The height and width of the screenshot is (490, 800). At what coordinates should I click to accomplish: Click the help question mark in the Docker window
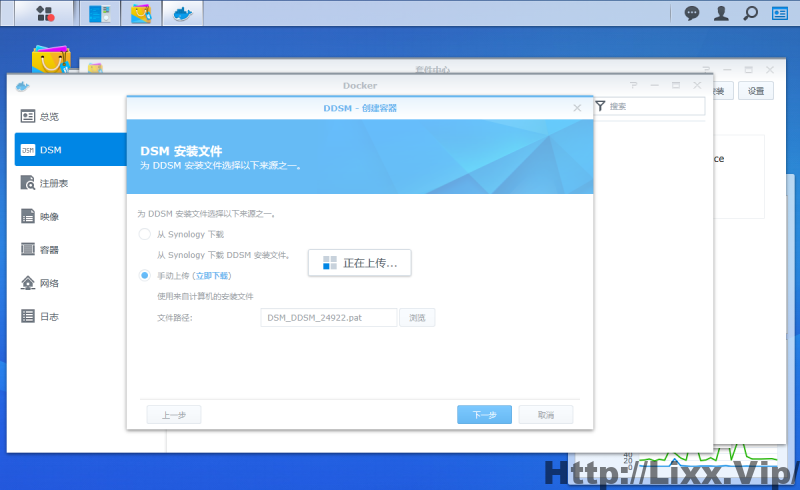(634, 85)
